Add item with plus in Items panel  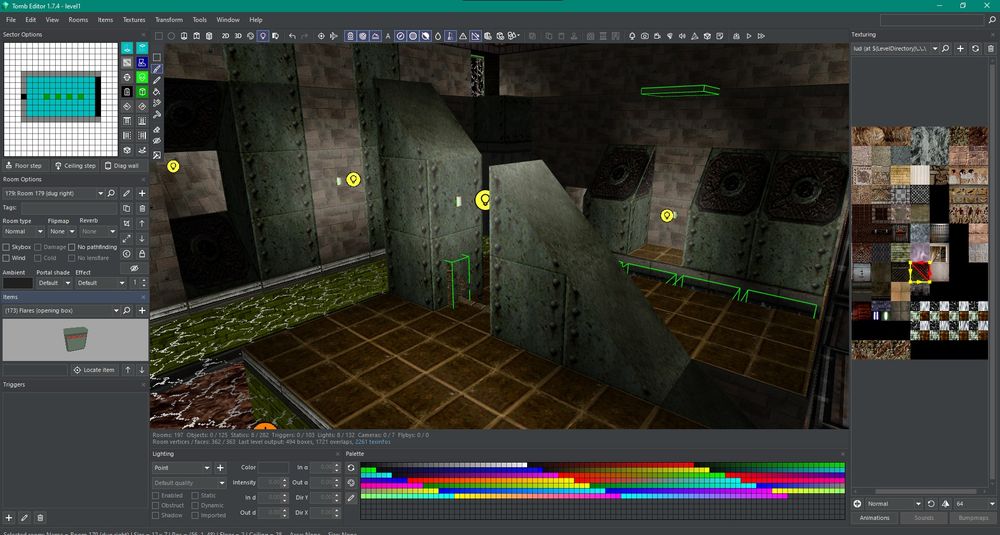(x=142, y=311)
